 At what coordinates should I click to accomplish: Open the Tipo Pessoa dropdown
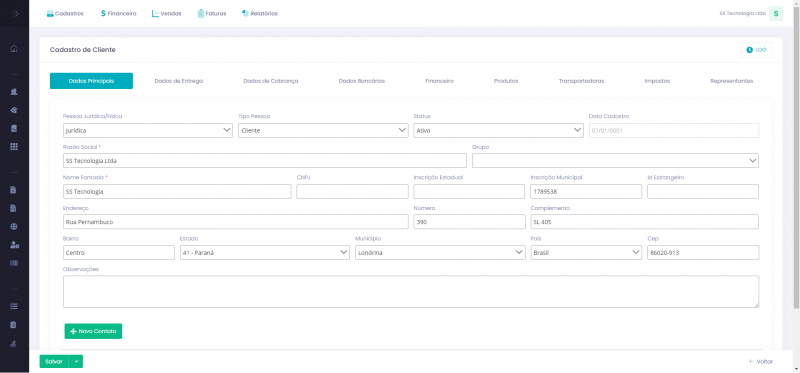tap(323, 131)
